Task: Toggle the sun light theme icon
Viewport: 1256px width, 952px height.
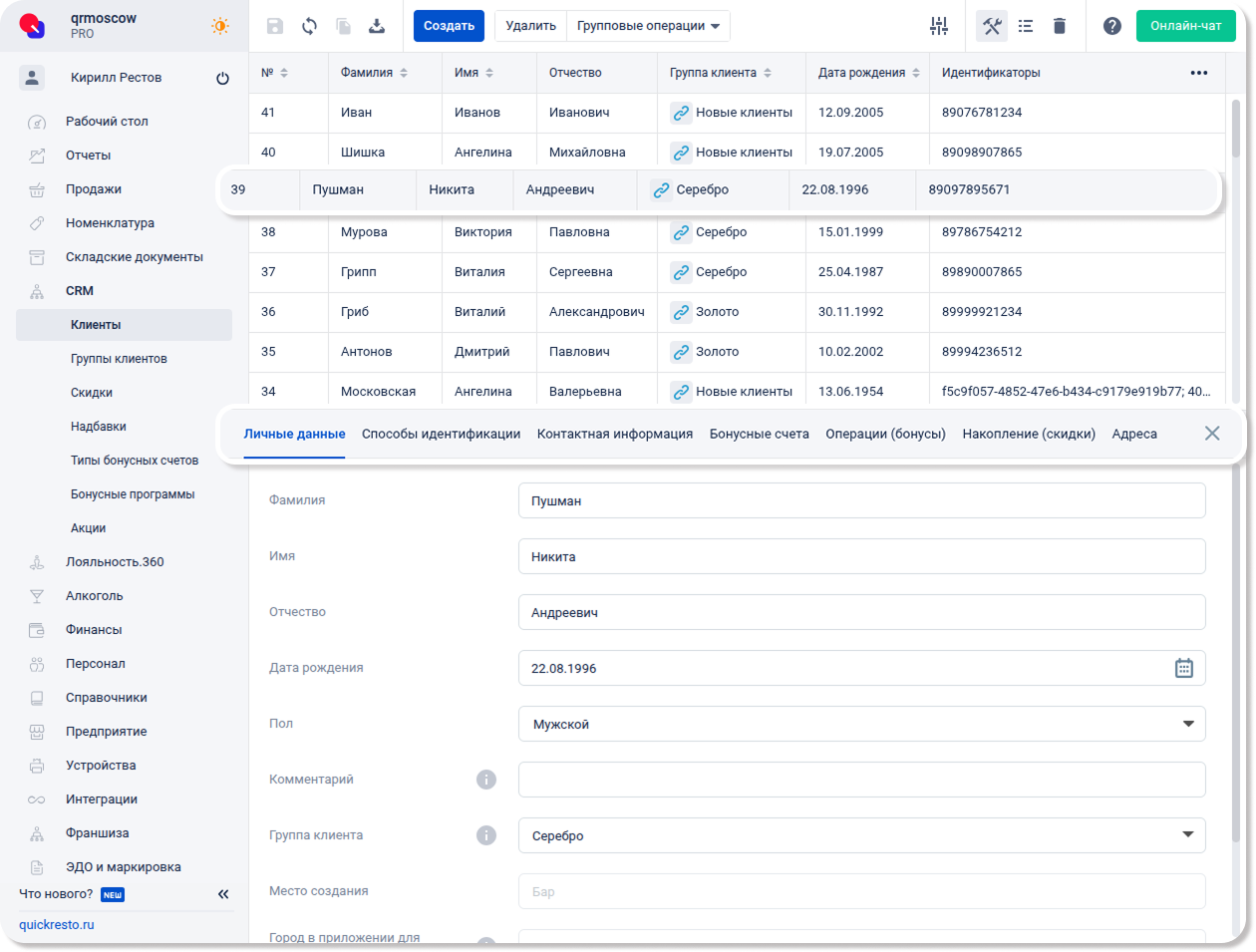Action: pos(220,26)
